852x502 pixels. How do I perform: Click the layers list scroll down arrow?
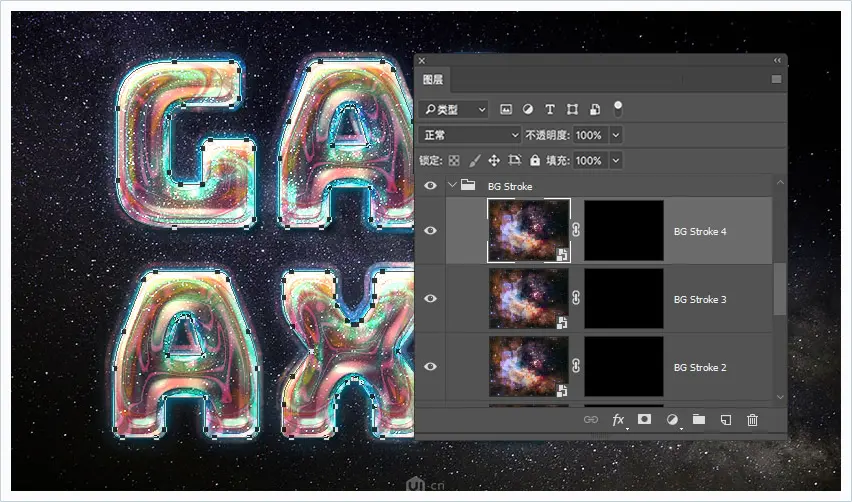coord(780,397)
